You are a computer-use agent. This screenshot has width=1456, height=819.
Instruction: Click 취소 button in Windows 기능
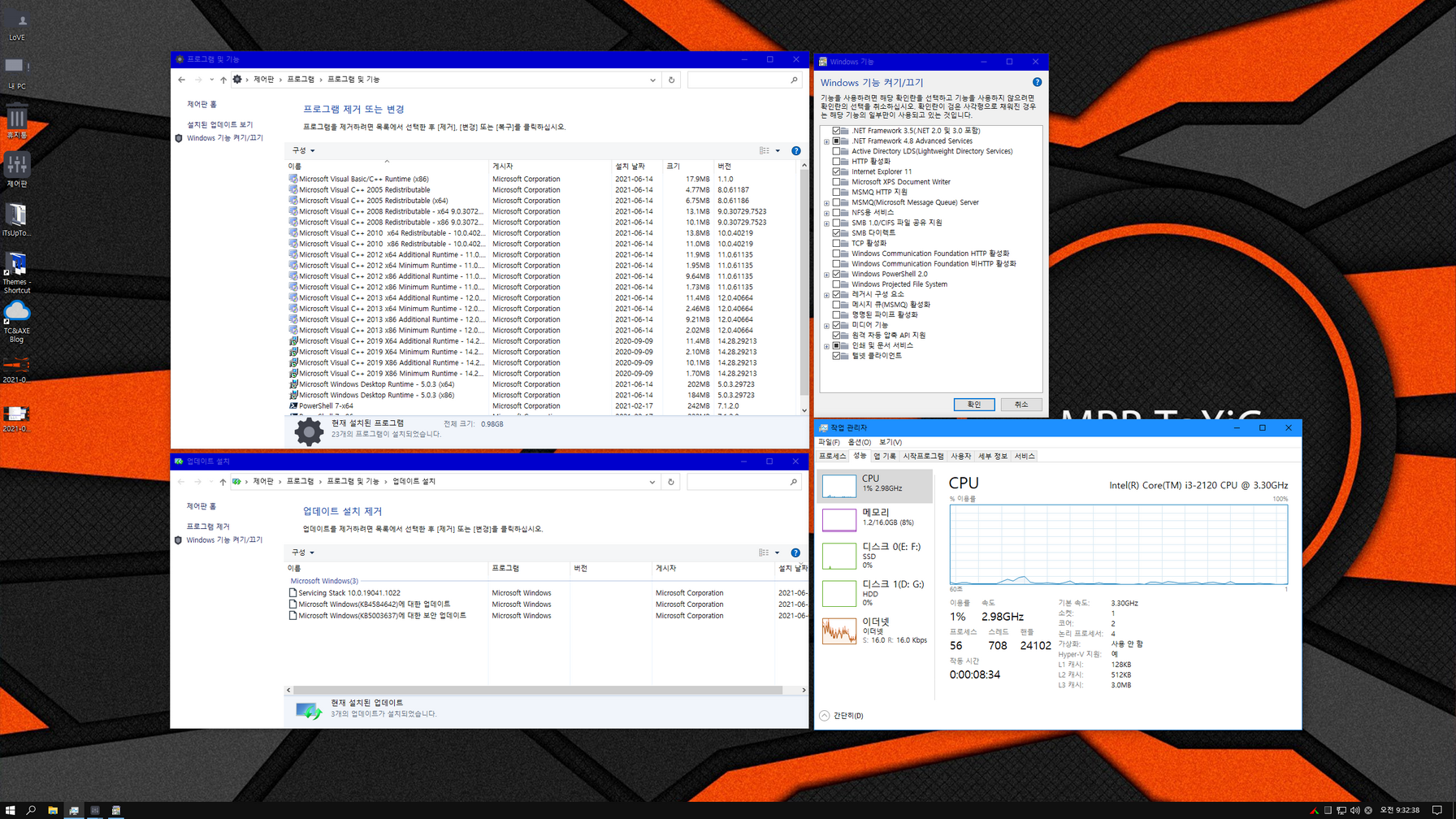pyautogui.click(x=1021, y=405)
